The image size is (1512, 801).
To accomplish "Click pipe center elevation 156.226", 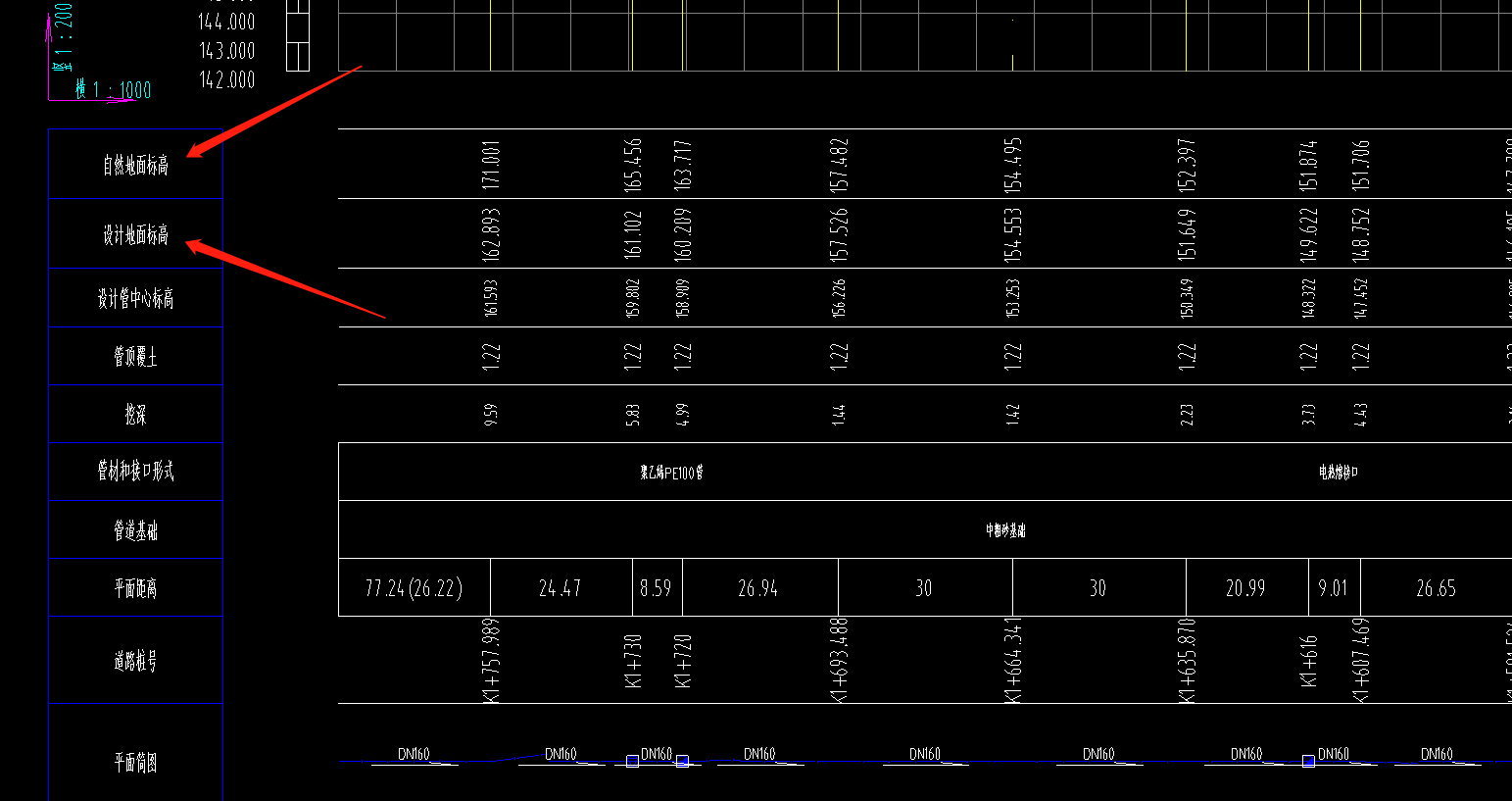I will coord(839,298).
